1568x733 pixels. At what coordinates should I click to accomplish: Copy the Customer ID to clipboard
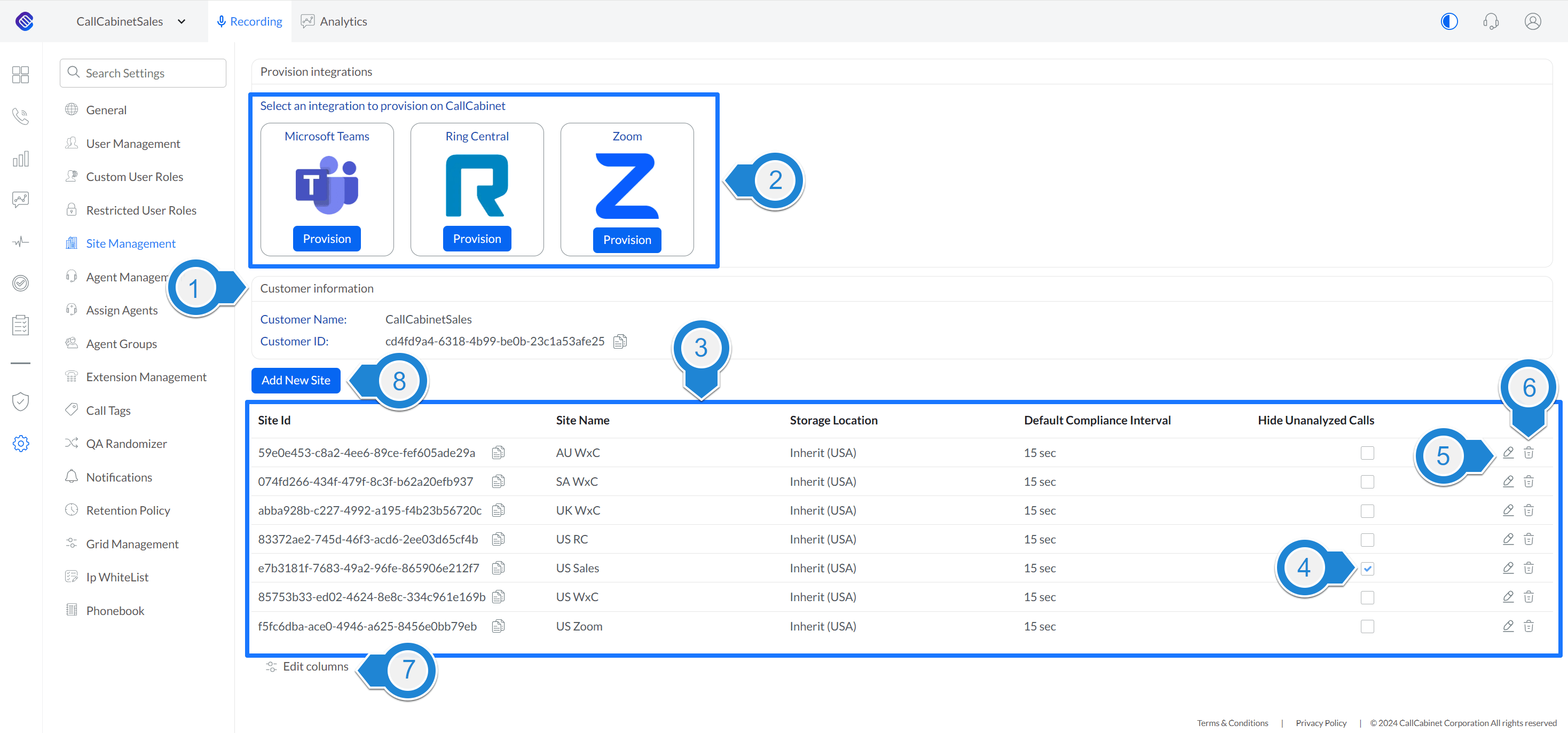pos(620,342)
